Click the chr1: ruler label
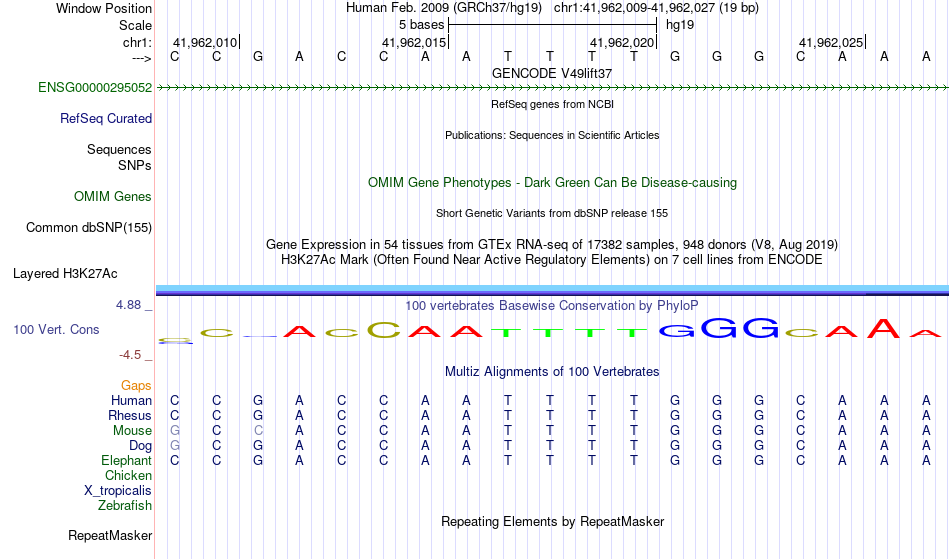 138,43
